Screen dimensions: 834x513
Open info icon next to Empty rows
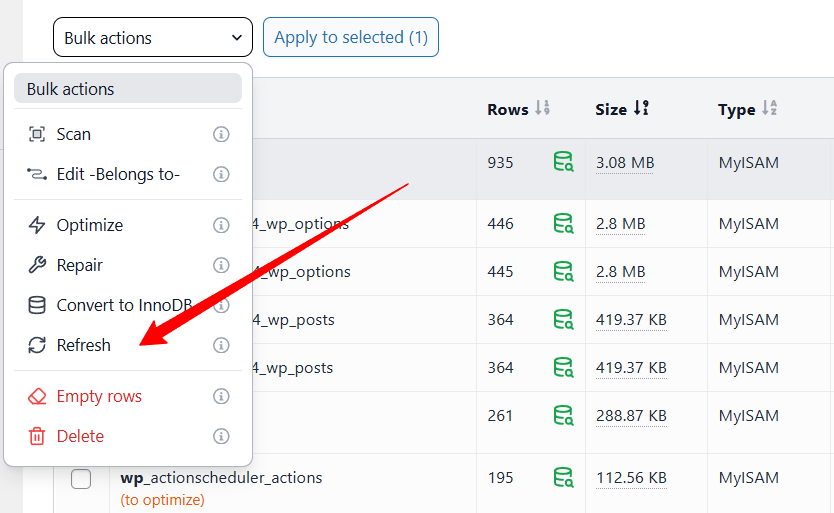coord(221,396)
